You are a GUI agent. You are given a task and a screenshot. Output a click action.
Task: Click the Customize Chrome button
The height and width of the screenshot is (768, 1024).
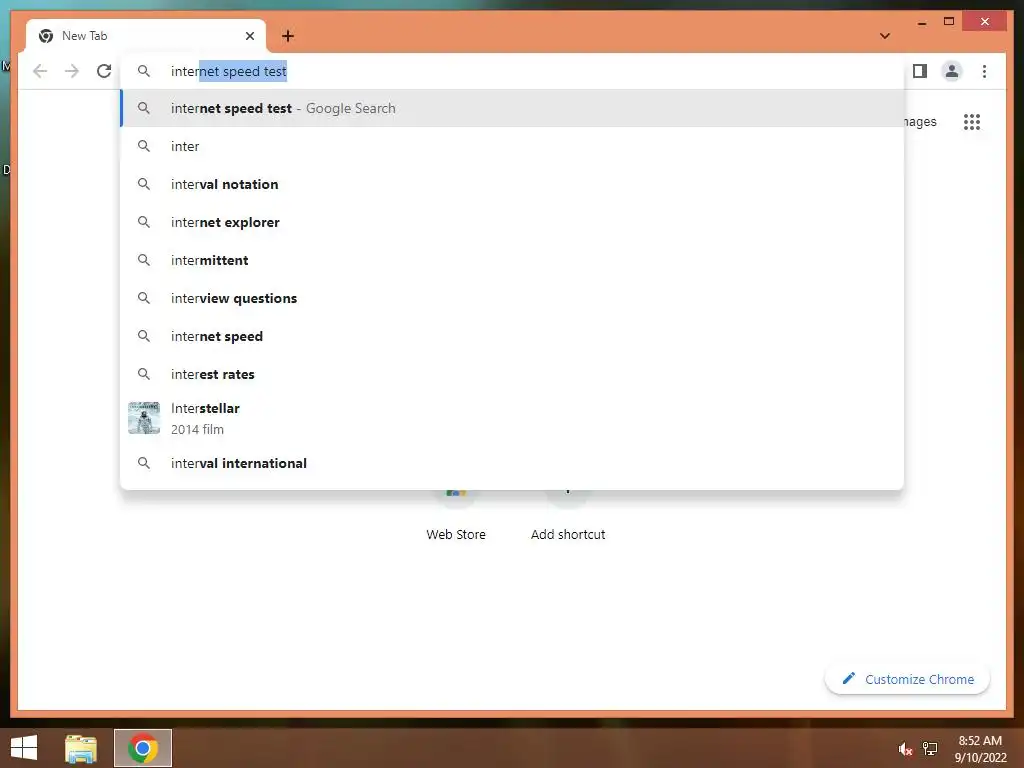(x=907, y=679)
